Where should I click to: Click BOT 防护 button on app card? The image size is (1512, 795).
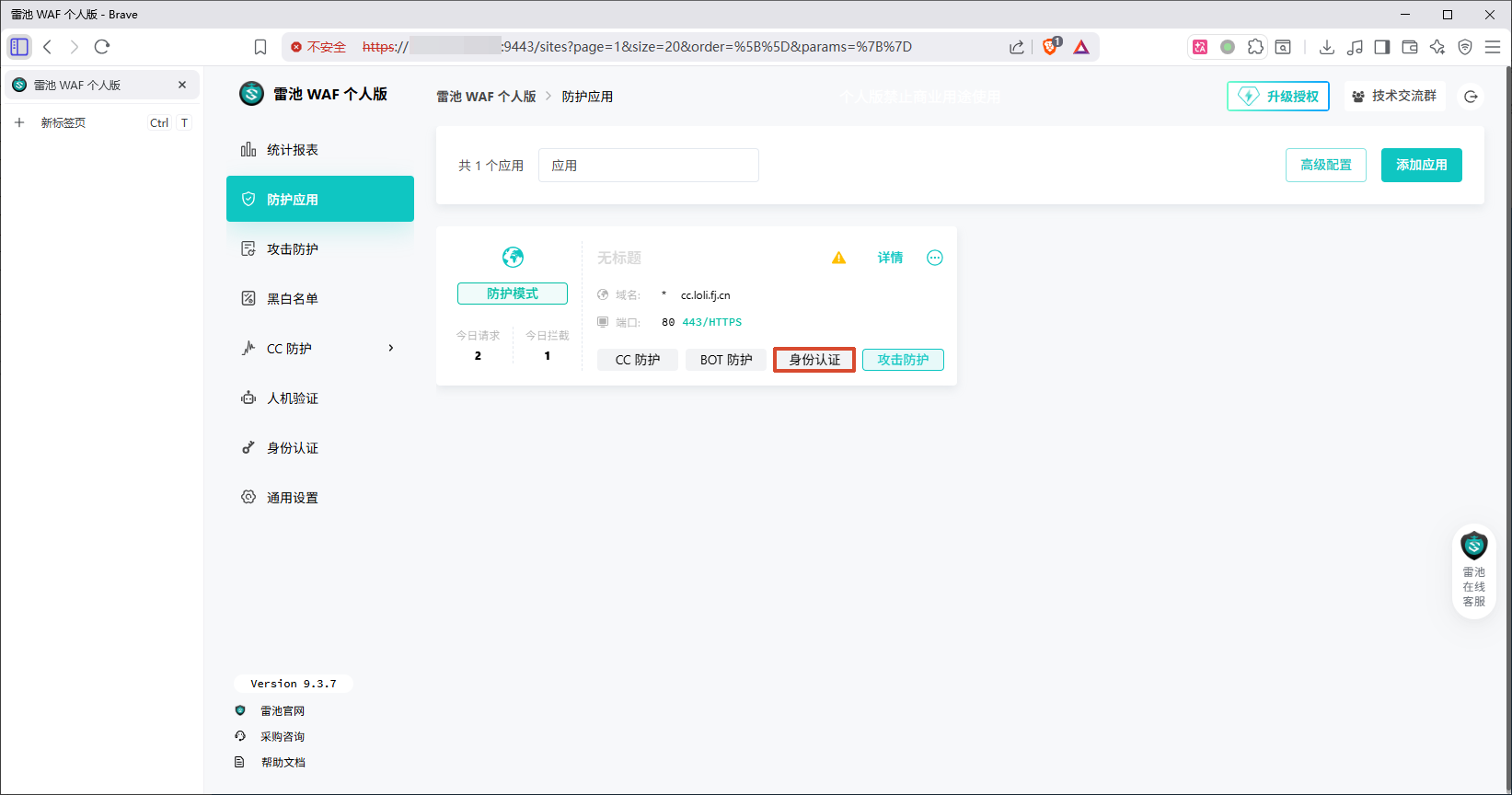click(726, 360)
